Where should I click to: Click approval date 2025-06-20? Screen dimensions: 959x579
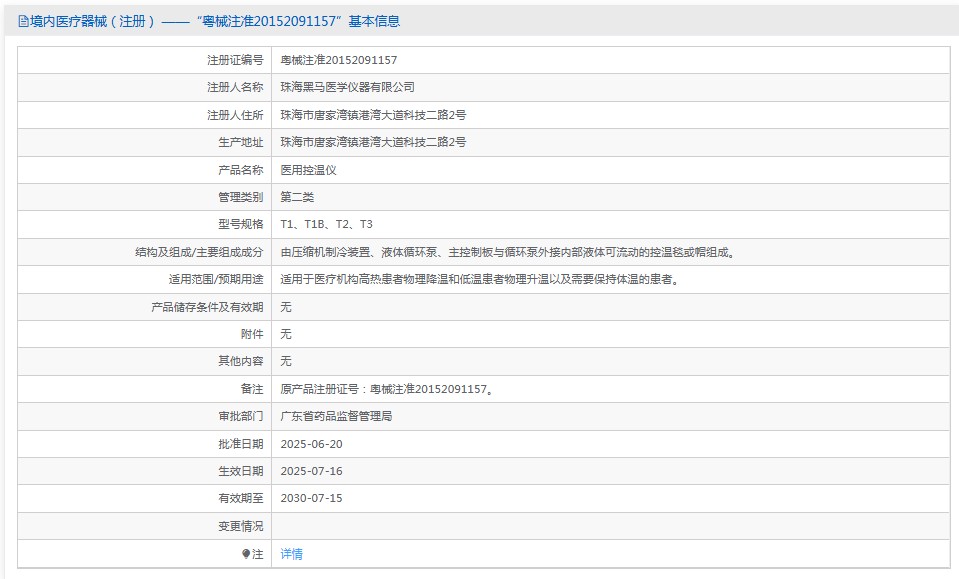(x=311, y=444)
